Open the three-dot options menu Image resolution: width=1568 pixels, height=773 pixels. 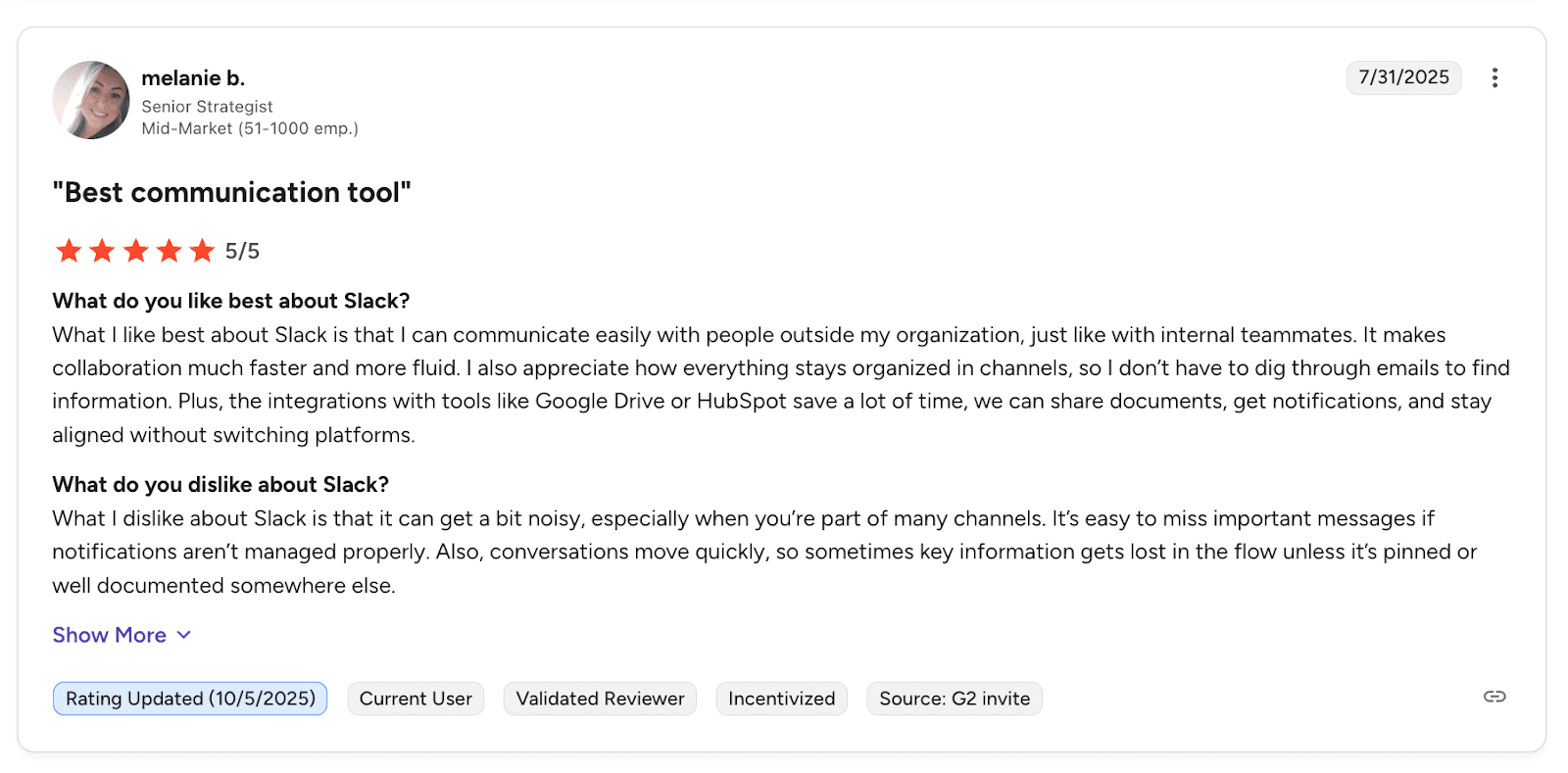pyautogui.click(x=1494, y=78)
